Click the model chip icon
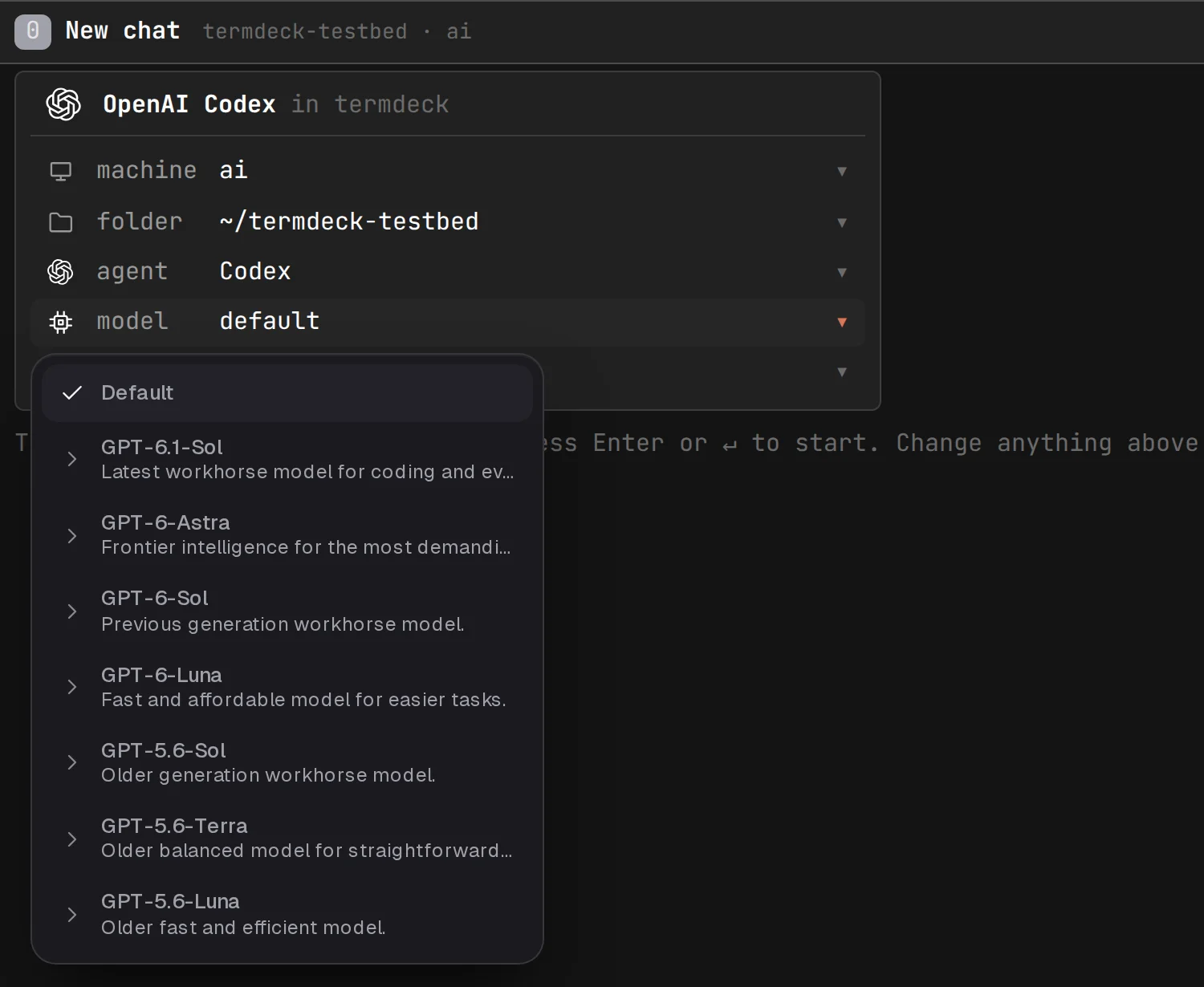Viewport: 1204px width, 987px height. 61,323
